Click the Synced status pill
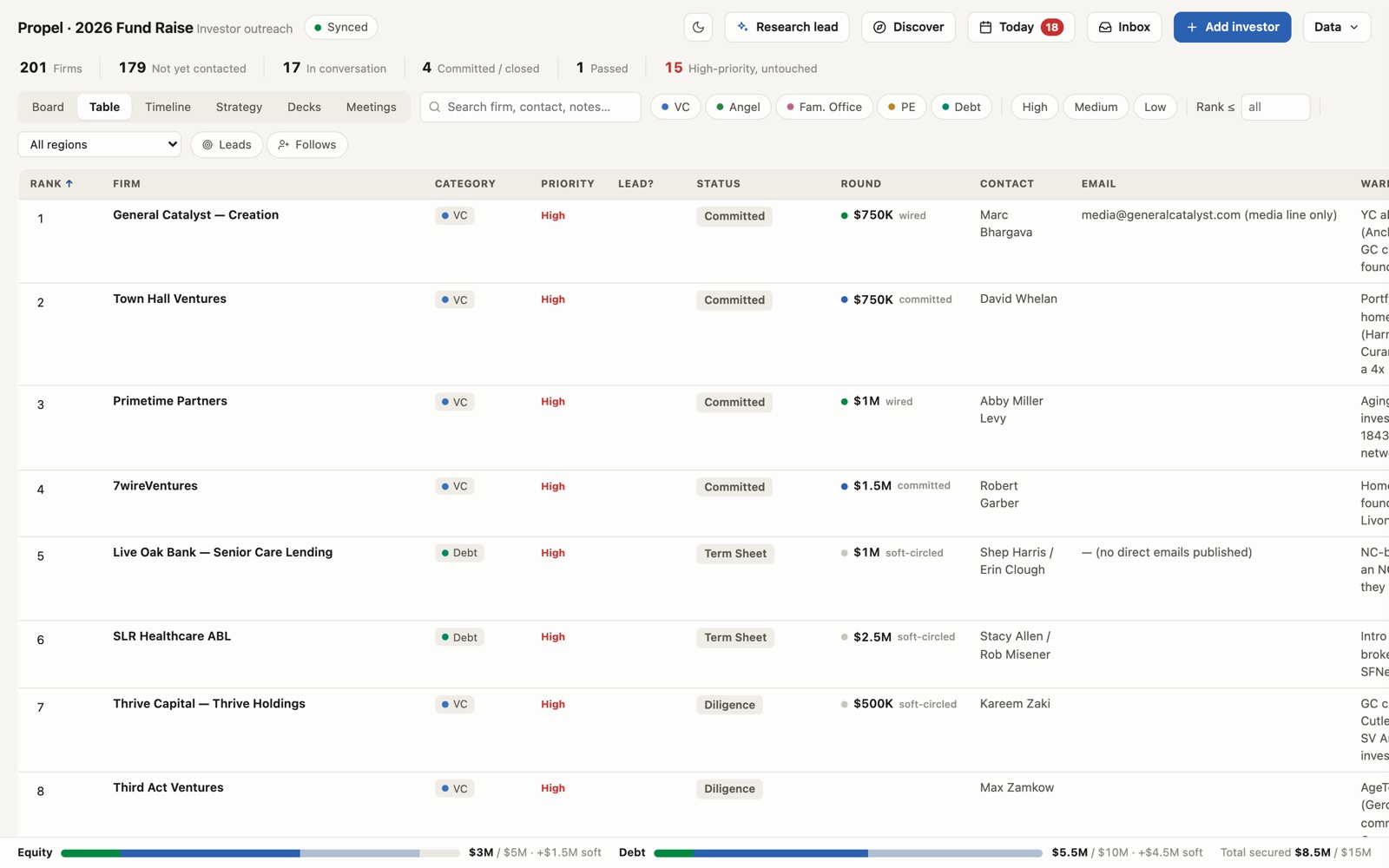The image size is (1389, 868). coord(340,27)
